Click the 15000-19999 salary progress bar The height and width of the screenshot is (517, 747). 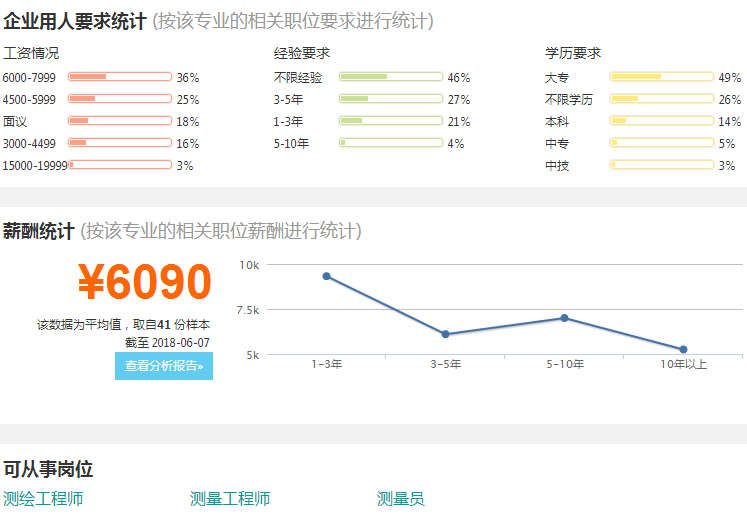click(x=120, y=164)
